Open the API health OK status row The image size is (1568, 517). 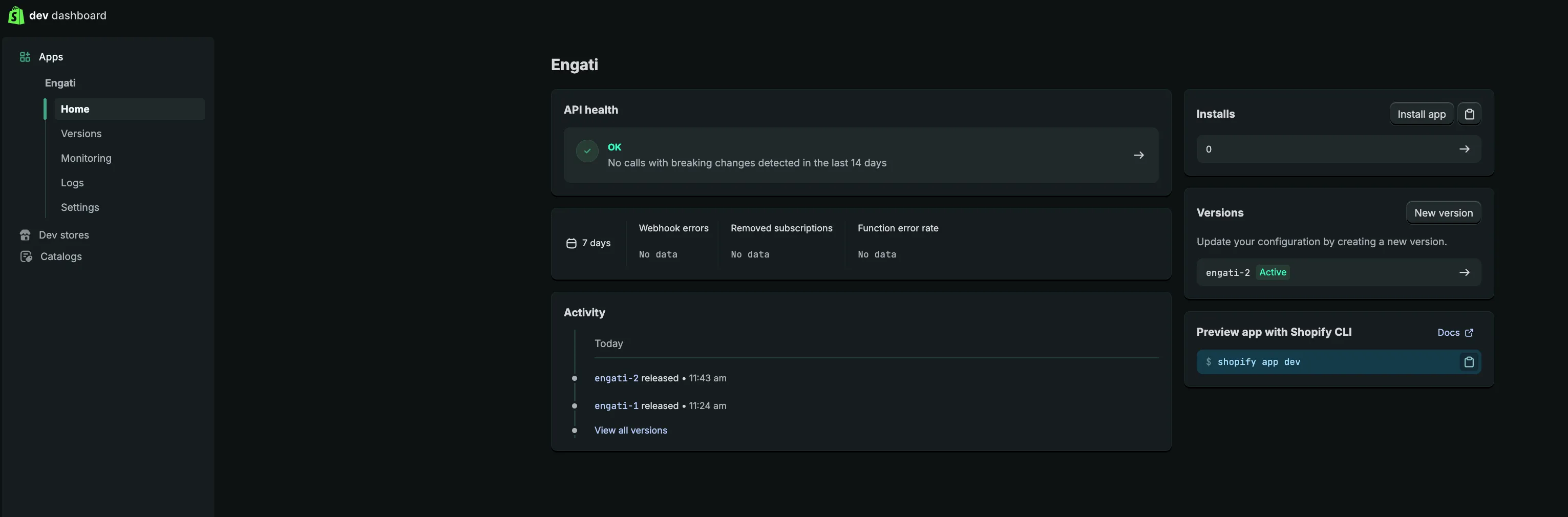(x=861, y=155)
